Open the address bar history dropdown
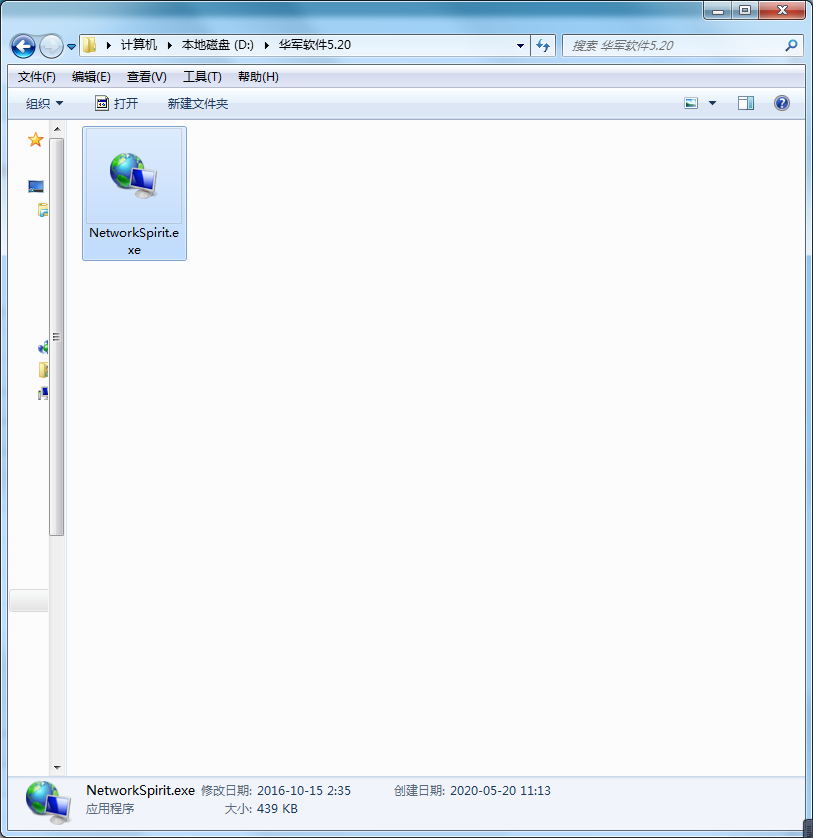813x838 pixels. 520,45
